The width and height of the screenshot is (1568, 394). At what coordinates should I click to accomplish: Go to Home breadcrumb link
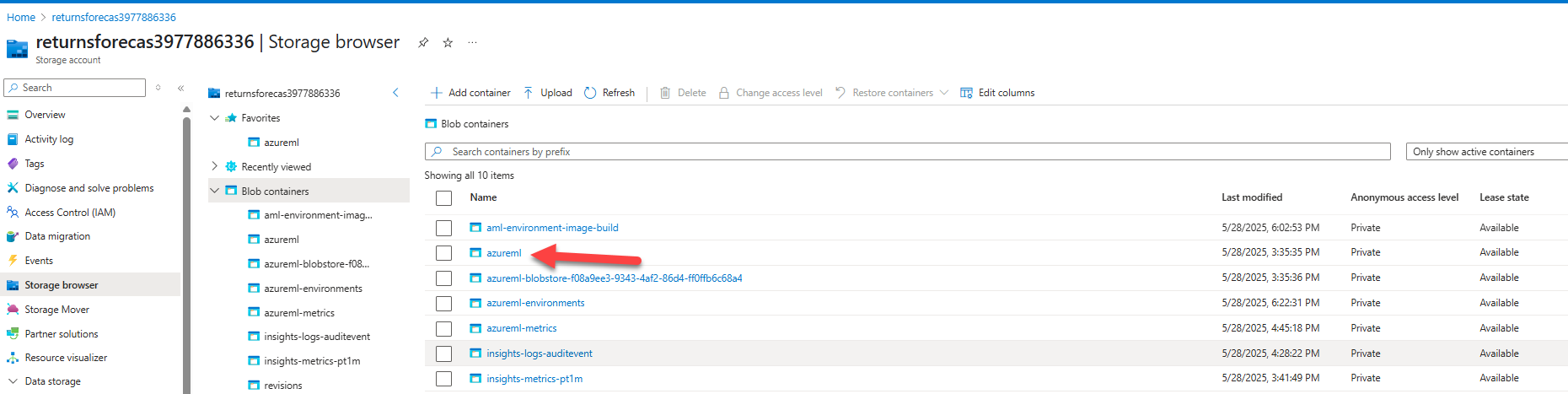[21, 17]
